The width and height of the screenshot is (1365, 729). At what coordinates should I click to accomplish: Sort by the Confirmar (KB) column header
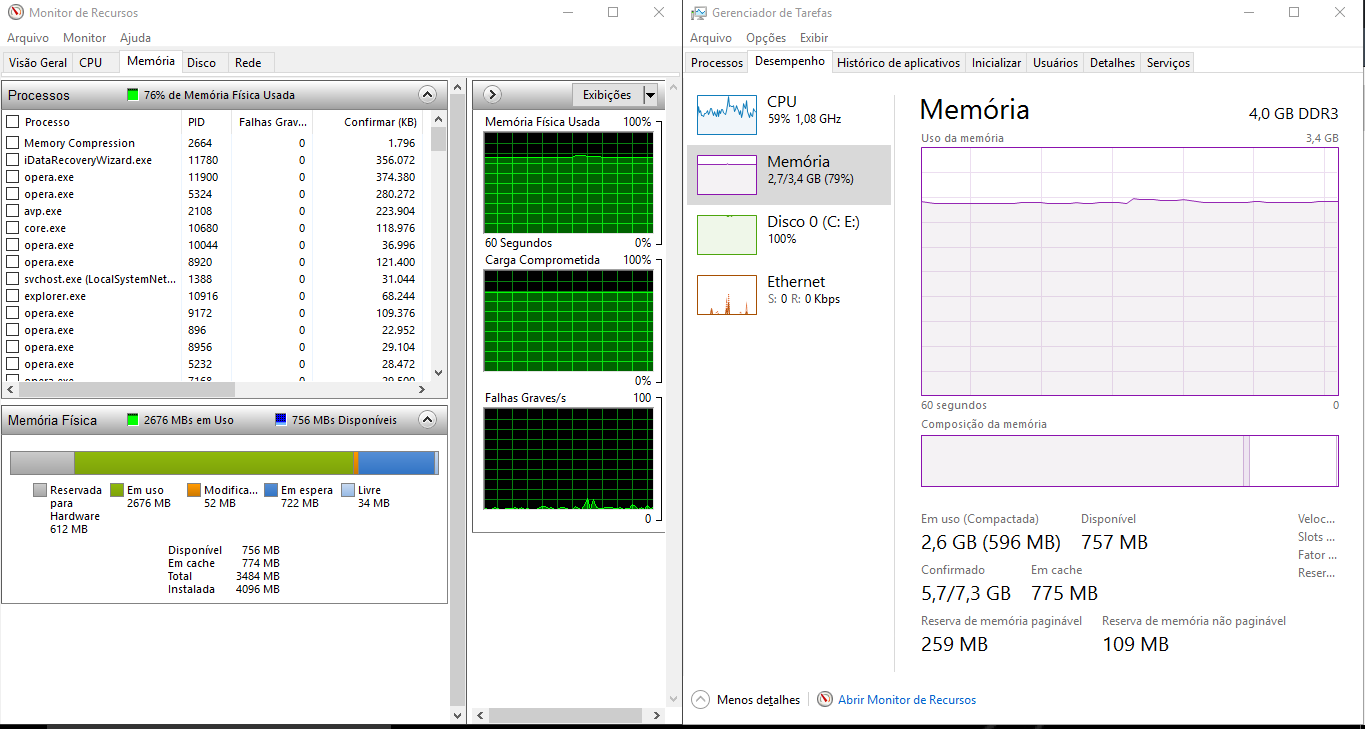coord(368,122)
